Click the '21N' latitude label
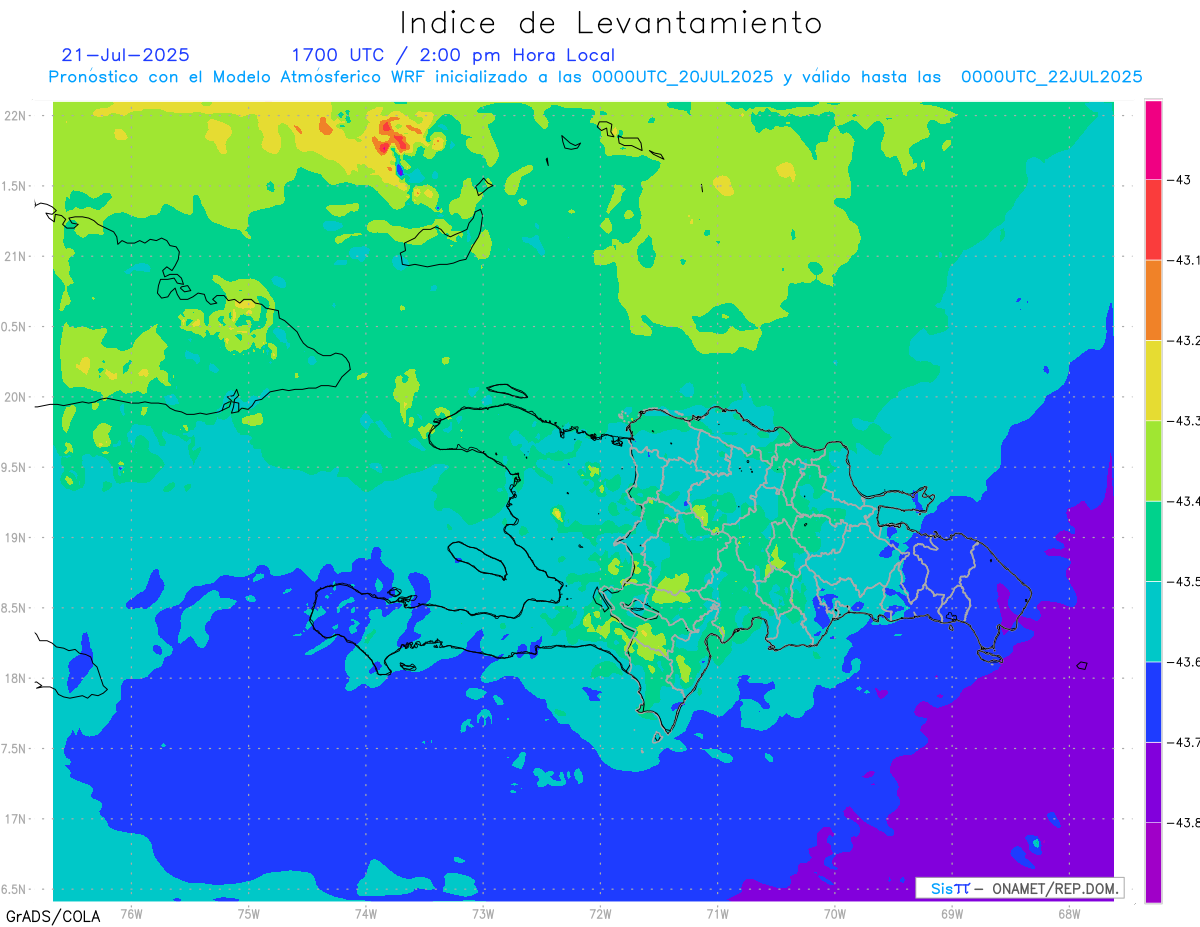The image size is (1200, 927). [x=16, y=256]
